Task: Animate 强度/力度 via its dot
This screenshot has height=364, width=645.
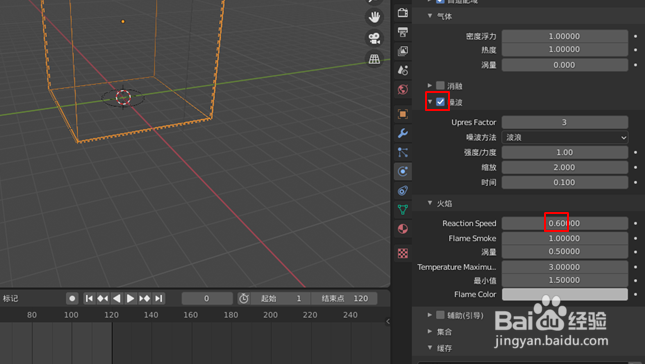Action: (636, 152)
